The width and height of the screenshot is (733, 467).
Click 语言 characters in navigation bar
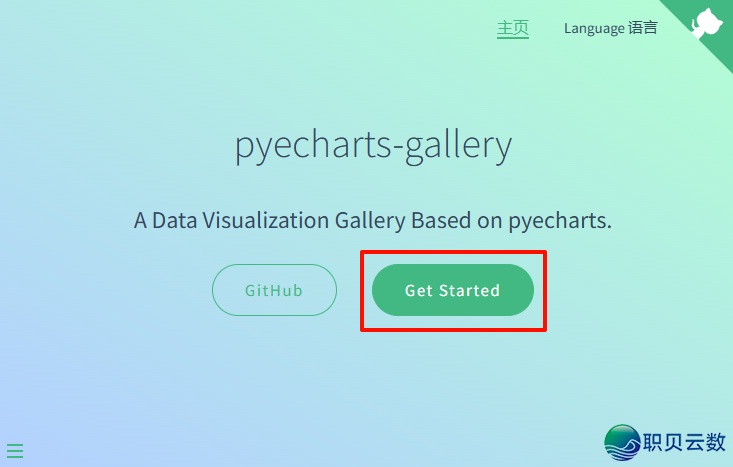tap(643, 28)
